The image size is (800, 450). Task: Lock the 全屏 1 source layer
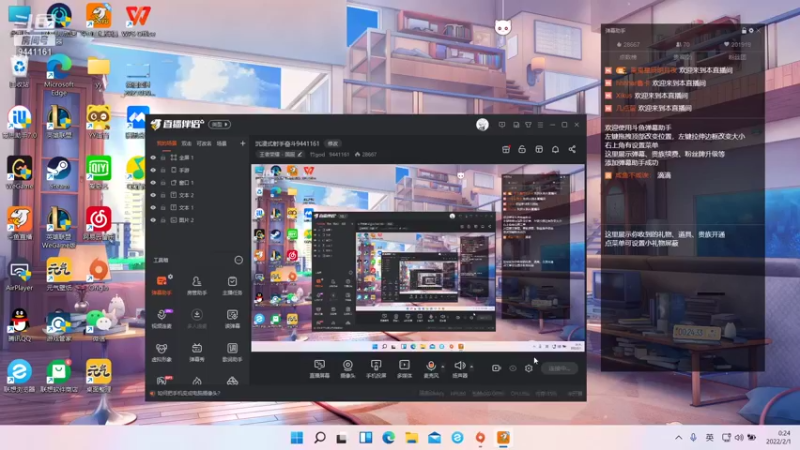tap(163, 158)
